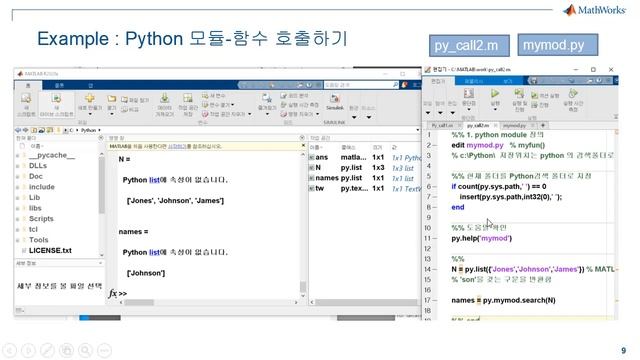Click the green Run arrow in the editor
Image resolution: width=640 pixels, height=360 pixels.
pyautogui.click(x=495, y=94)
